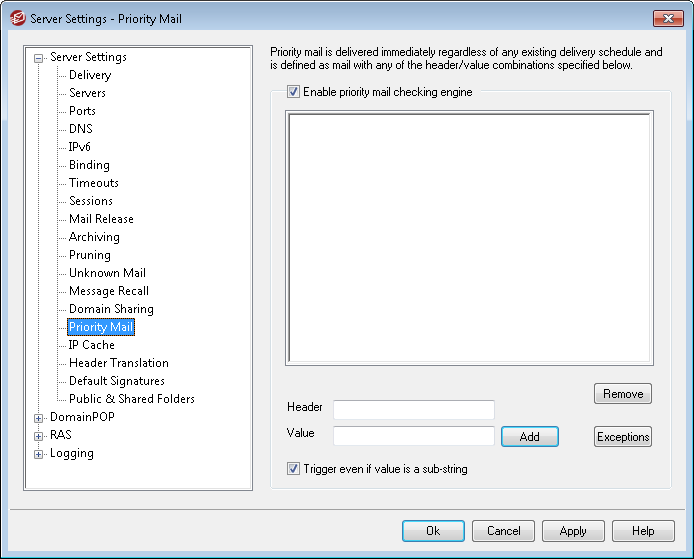
Task: Open Public & Shared Folders settings
Action: point(131,399)
